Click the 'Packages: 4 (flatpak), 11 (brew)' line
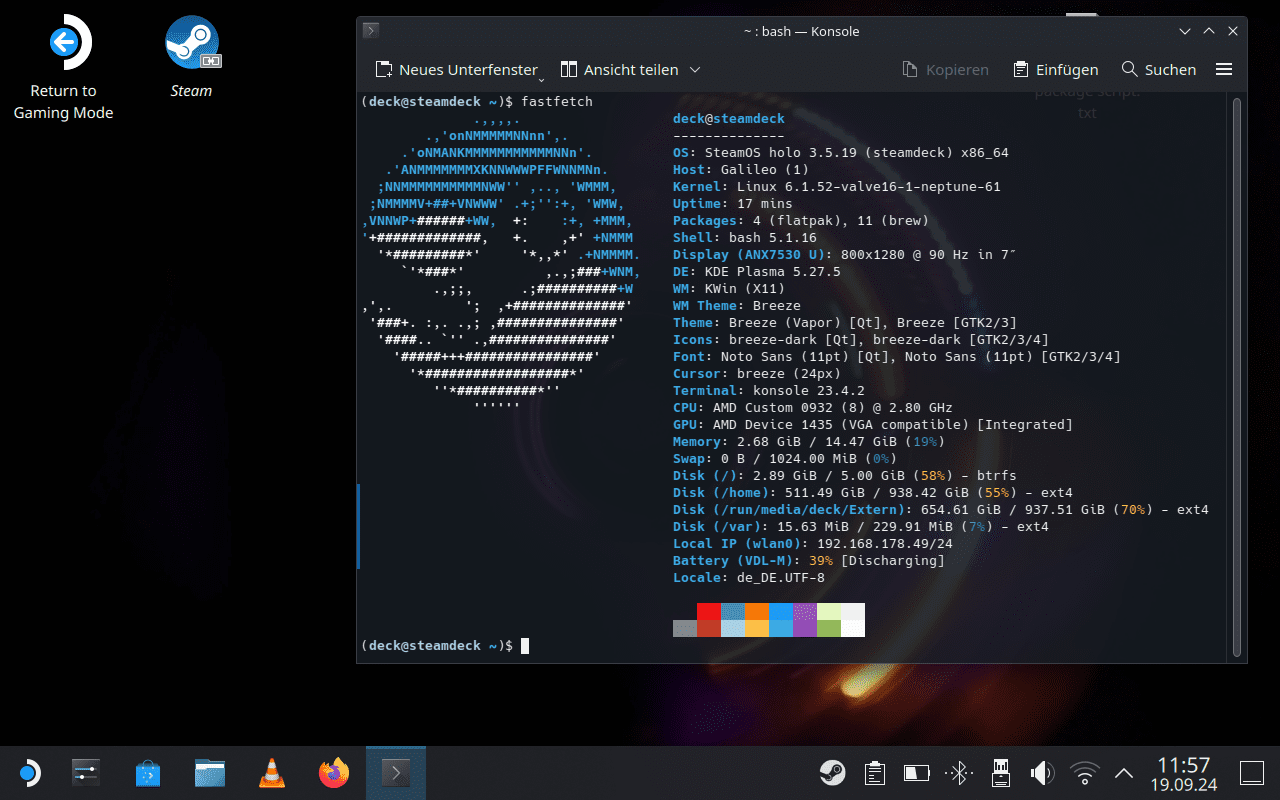 (x=801, y=221)
